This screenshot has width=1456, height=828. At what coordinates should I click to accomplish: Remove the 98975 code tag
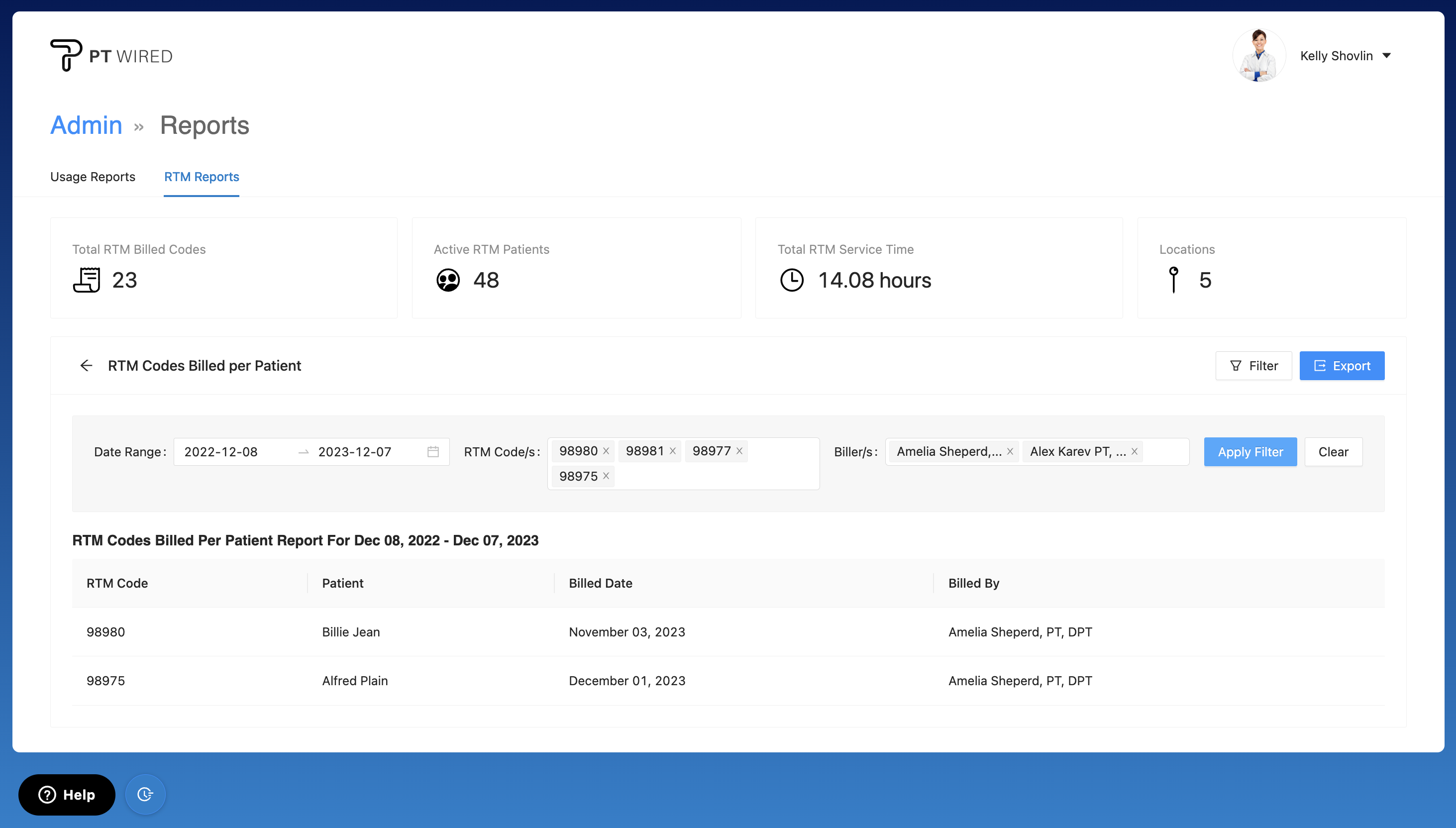click(x=606, y=476)
